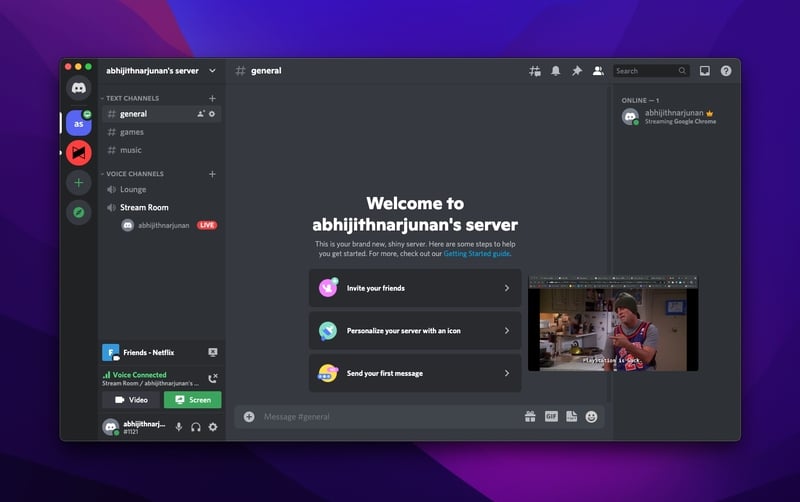The height and width of the screenshot is (502, 800).
Task: Click the green Screen share button
Action: pos(193,400)
